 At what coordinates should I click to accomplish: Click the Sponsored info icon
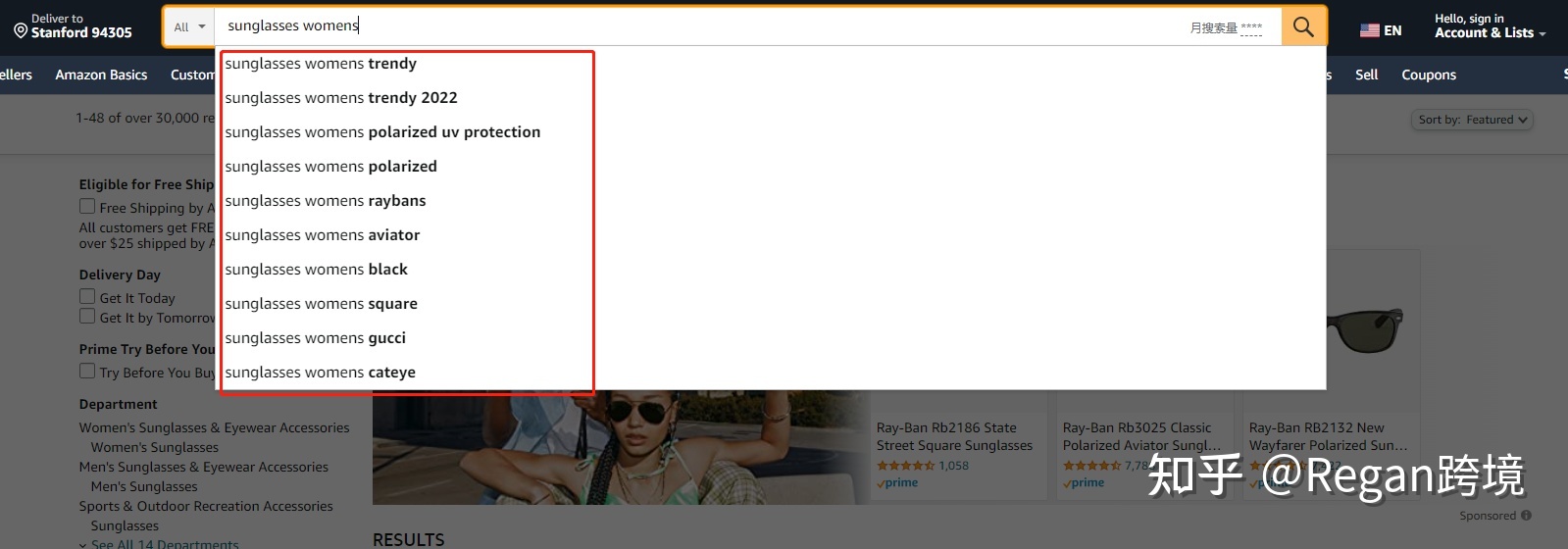click(1526, 516)
